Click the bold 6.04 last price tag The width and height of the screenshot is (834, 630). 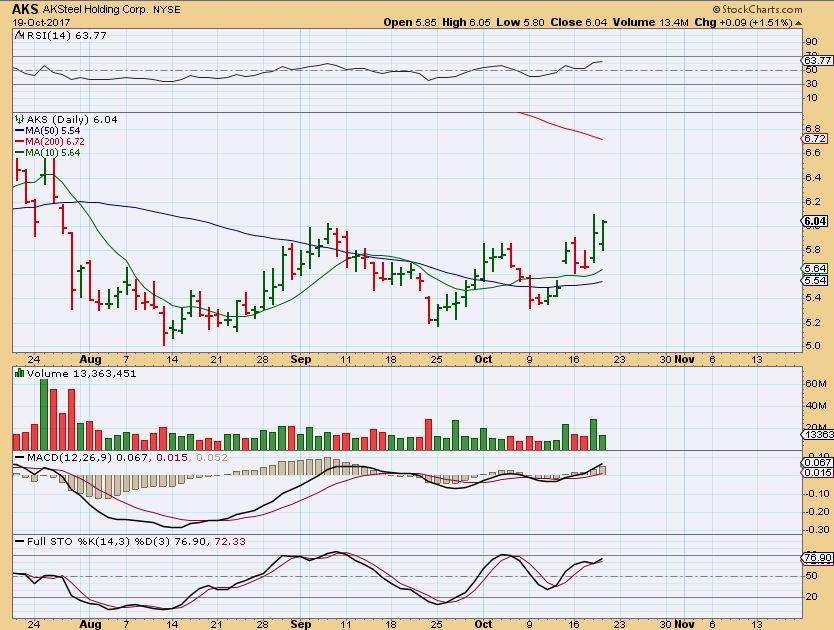tap(816, 221)
